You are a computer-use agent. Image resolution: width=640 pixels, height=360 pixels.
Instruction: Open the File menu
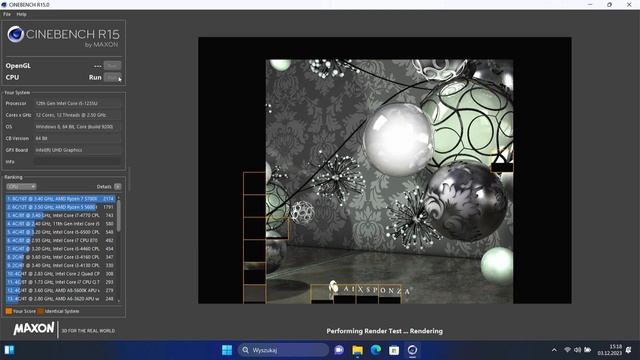[x=7, y=14]
